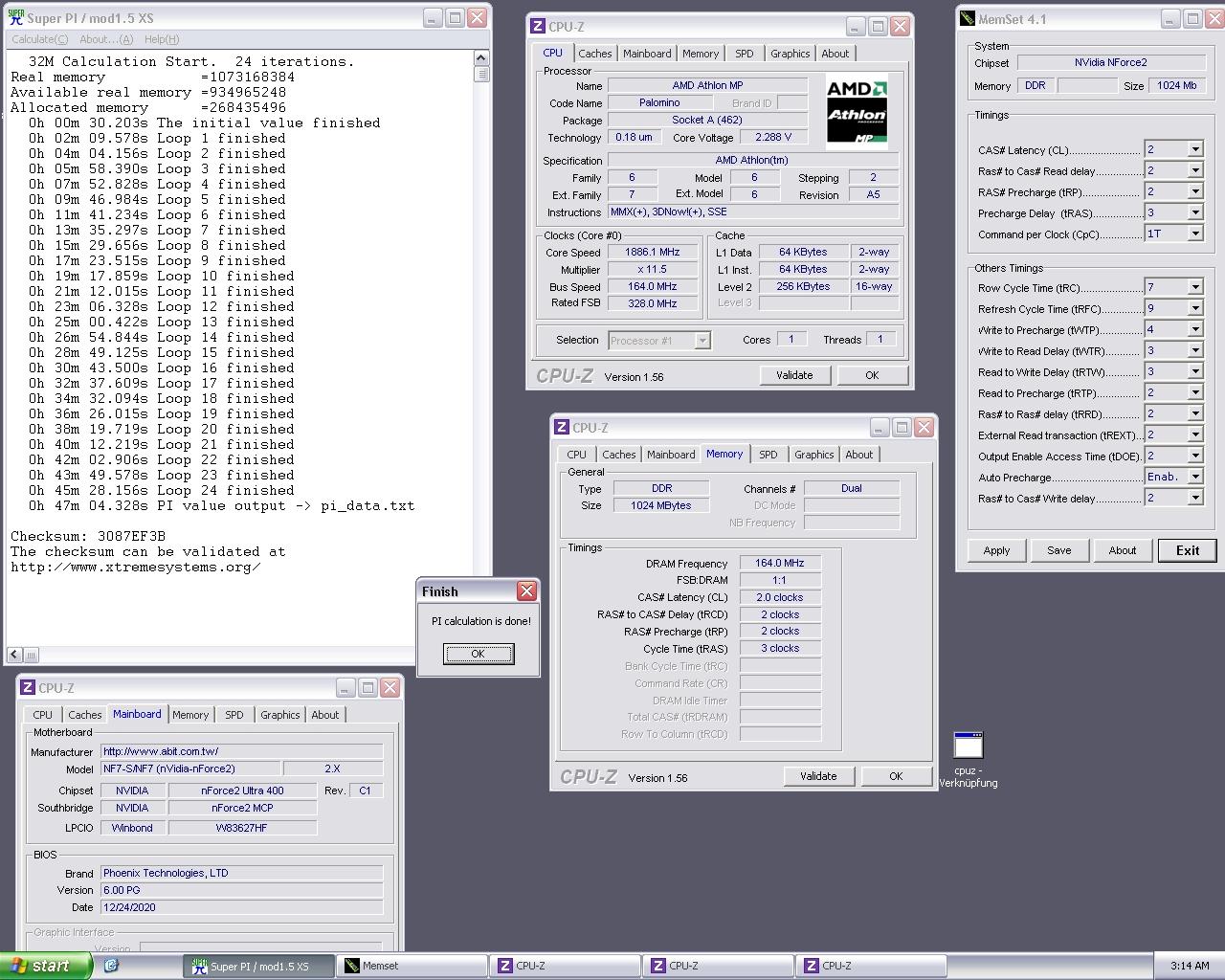Click MemSet 4.1 title bar chip icon
This screenshot has width=1225, height=980.
(968, 18)
